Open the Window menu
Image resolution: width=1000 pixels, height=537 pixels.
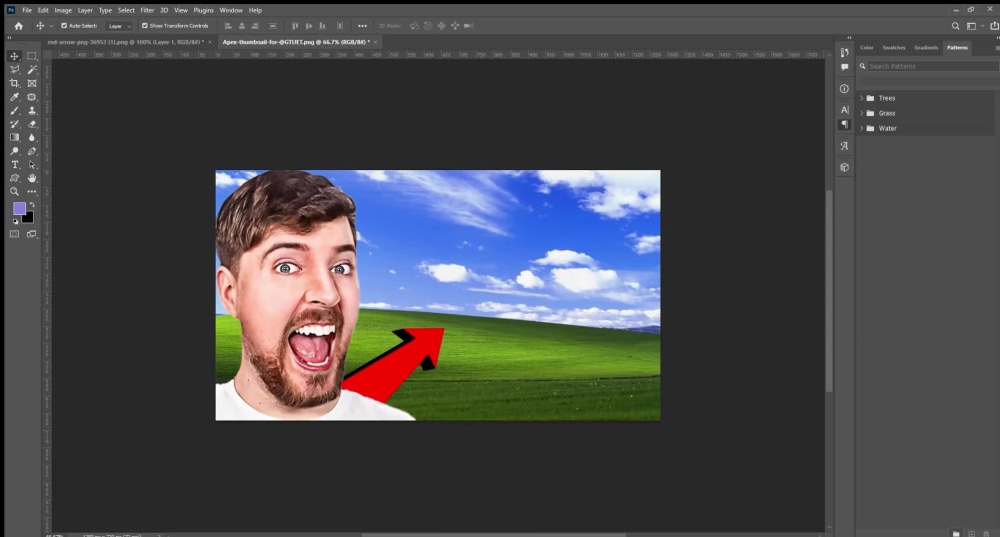[231, 10]
